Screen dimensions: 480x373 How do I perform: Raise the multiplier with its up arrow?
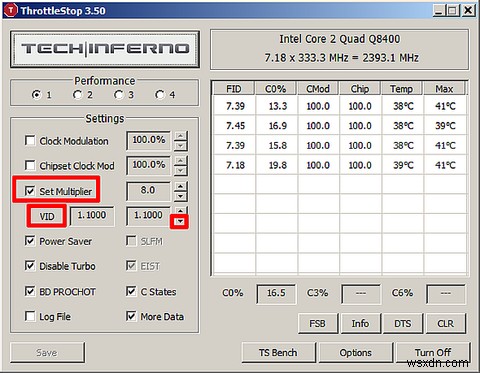click(180, 186)
